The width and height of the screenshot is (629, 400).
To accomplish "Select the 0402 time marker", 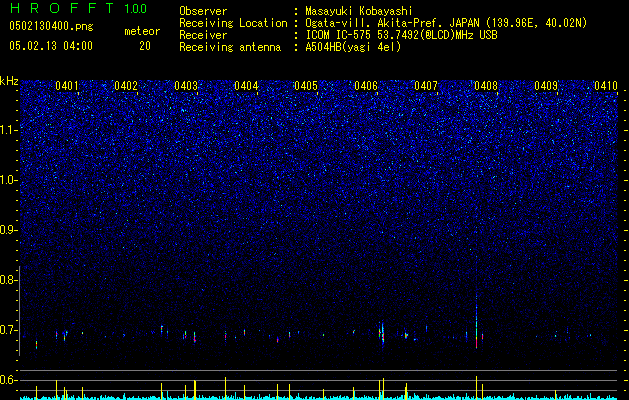I will 126,86.
